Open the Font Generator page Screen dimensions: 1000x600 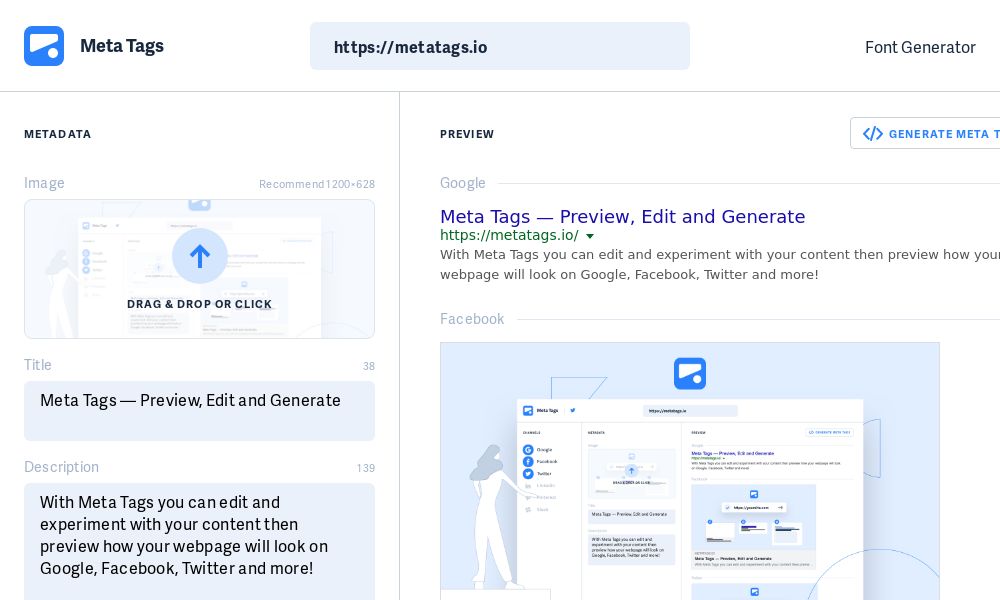coord(920,47)
